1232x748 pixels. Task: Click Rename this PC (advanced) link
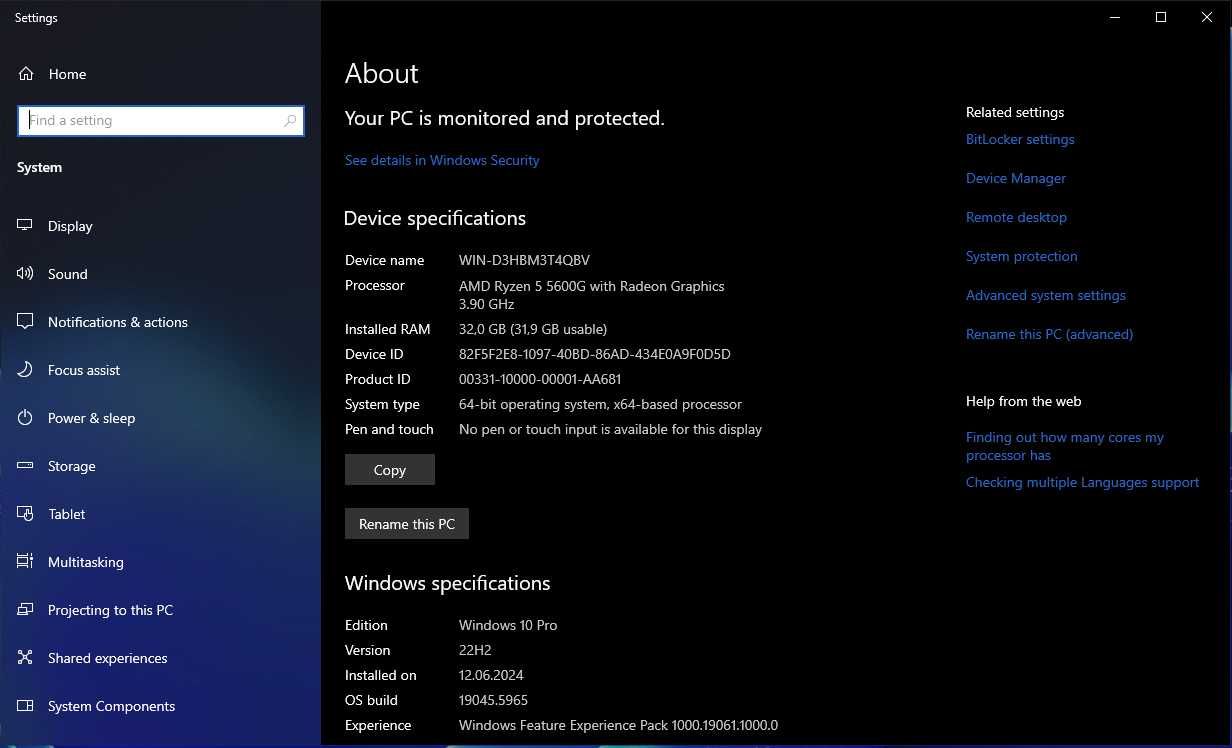[x=1049, y=334]
